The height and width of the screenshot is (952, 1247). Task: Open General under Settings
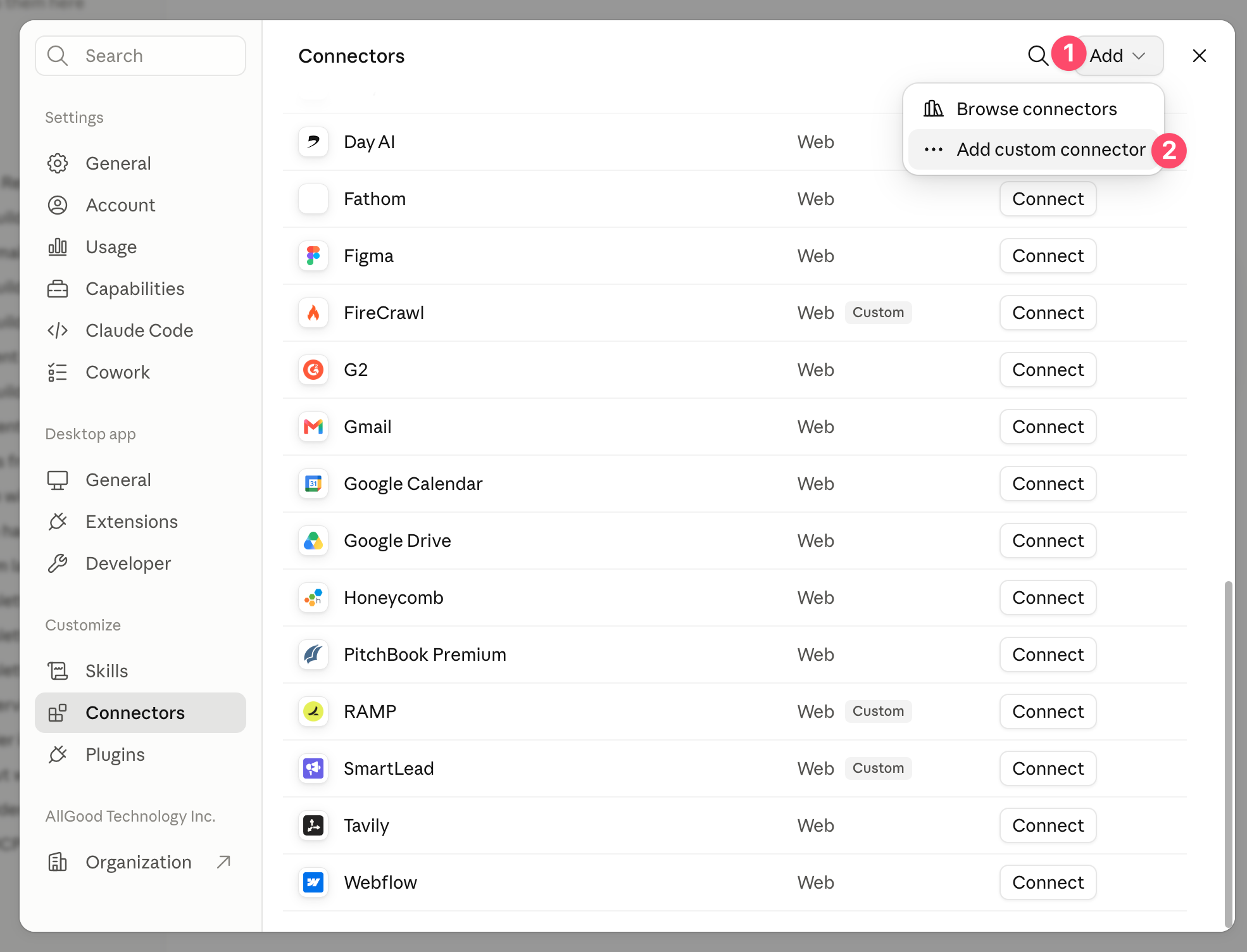coord(141,163)
